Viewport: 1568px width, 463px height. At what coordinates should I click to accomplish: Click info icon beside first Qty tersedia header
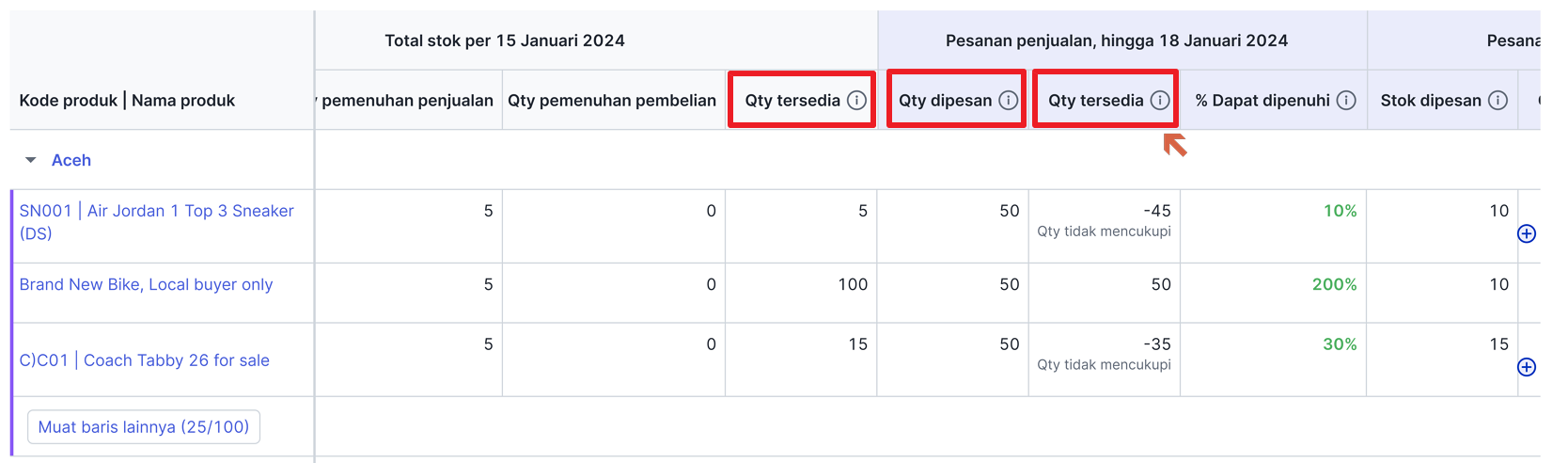pyautogui.click(x=856, y=101)
